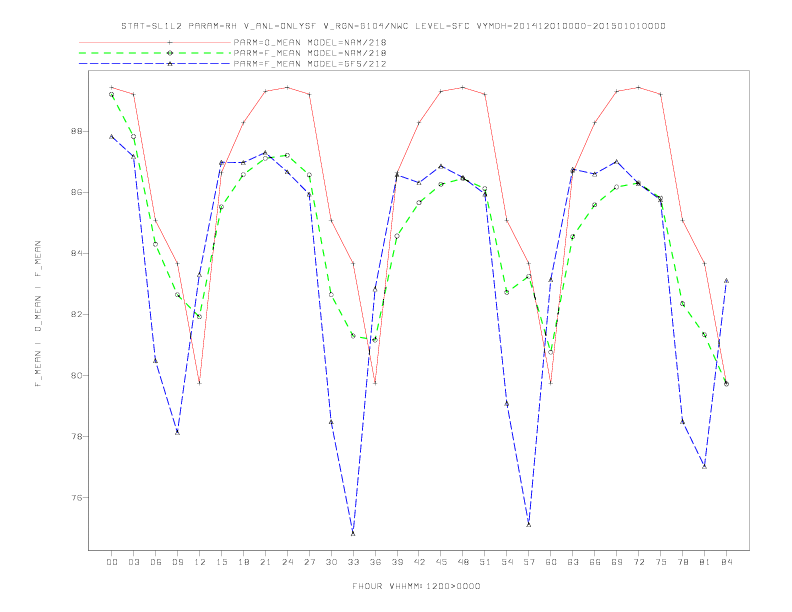Click x-axis tick label 09
Viewport: 792px width, 612px height.
177,562
